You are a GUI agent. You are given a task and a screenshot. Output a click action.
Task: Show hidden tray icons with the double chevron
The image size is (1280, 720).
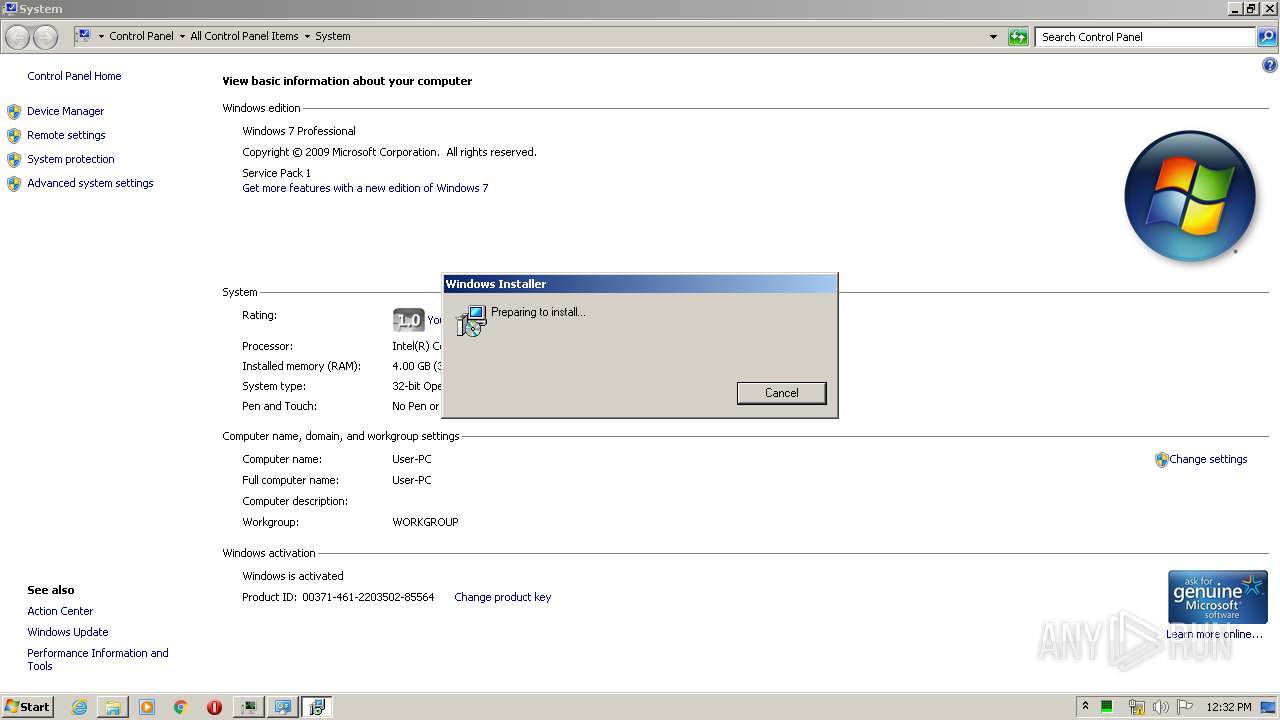tap(1085, 706)
